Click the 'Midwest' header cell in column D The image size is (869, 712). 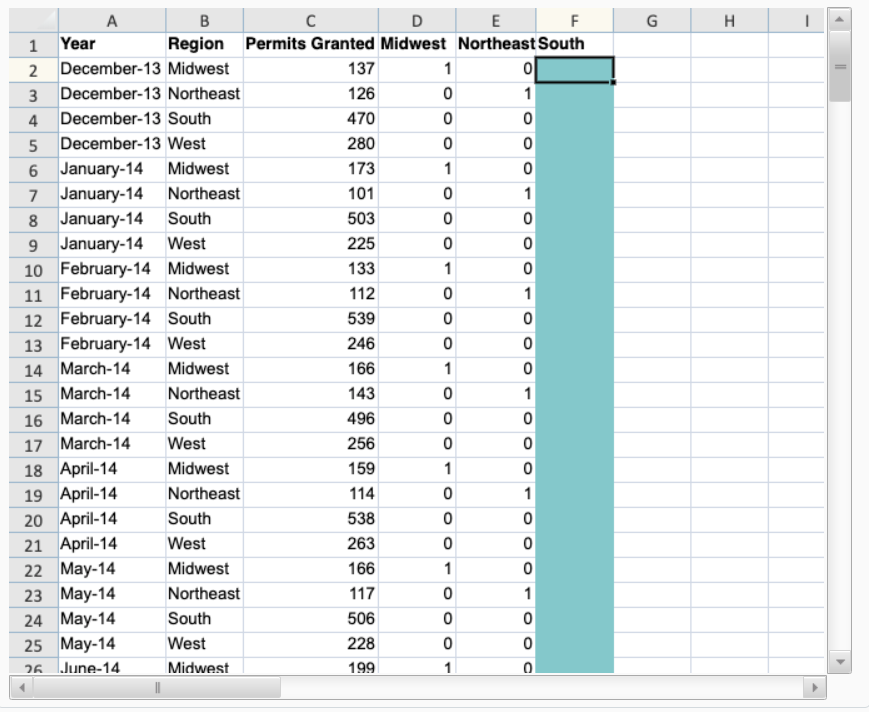click(417, 44)
